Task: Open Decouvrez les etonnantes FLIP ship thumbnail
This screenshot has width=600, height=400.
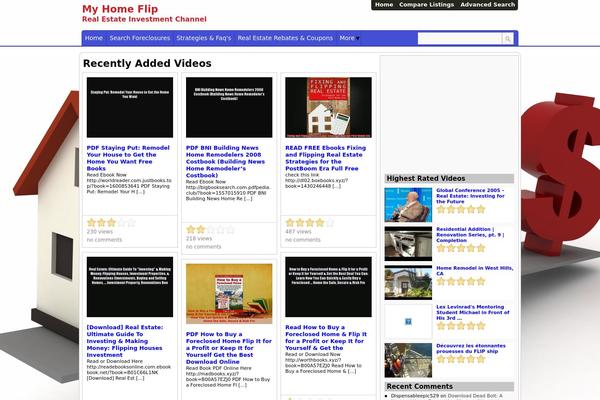Action: tap(408, 360)
